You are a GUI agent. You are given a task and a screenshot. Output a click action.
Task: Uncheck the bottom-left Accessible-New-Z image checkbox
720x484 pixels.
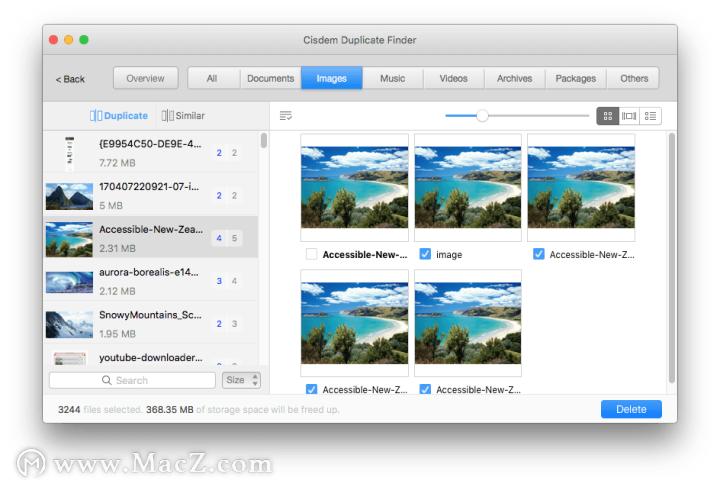tap(311, 389)
